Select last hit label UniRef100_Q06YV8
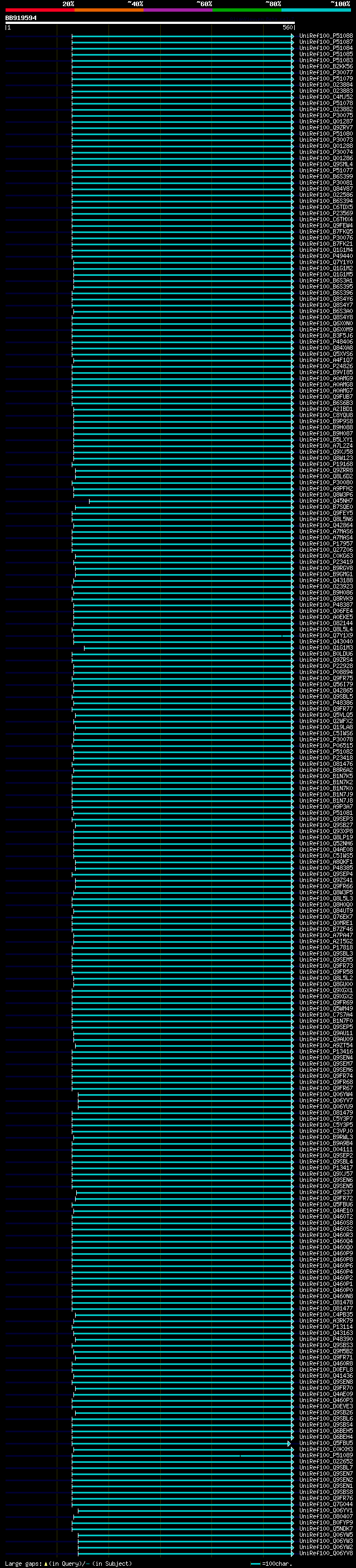This screenshot has height=1568, width=356. pyautogui.click(x=326, y=1553)
